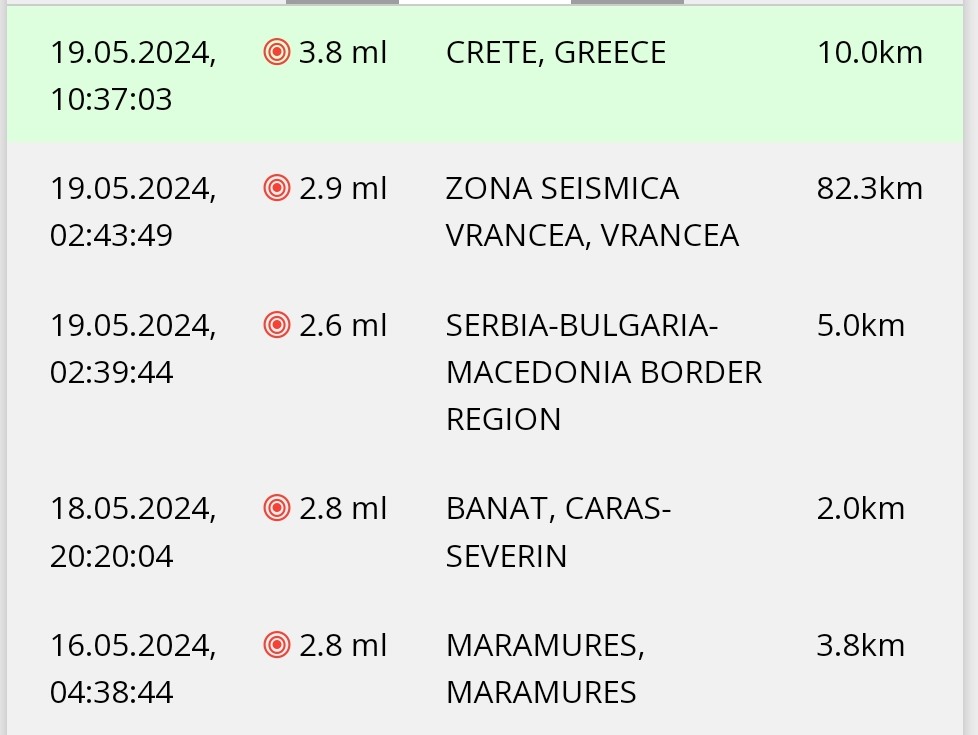This screenshot has width=978, height=735.
Task: Click the 19.05.2024, 02:43:49 timestamp
Action: (x=132, y=212)
